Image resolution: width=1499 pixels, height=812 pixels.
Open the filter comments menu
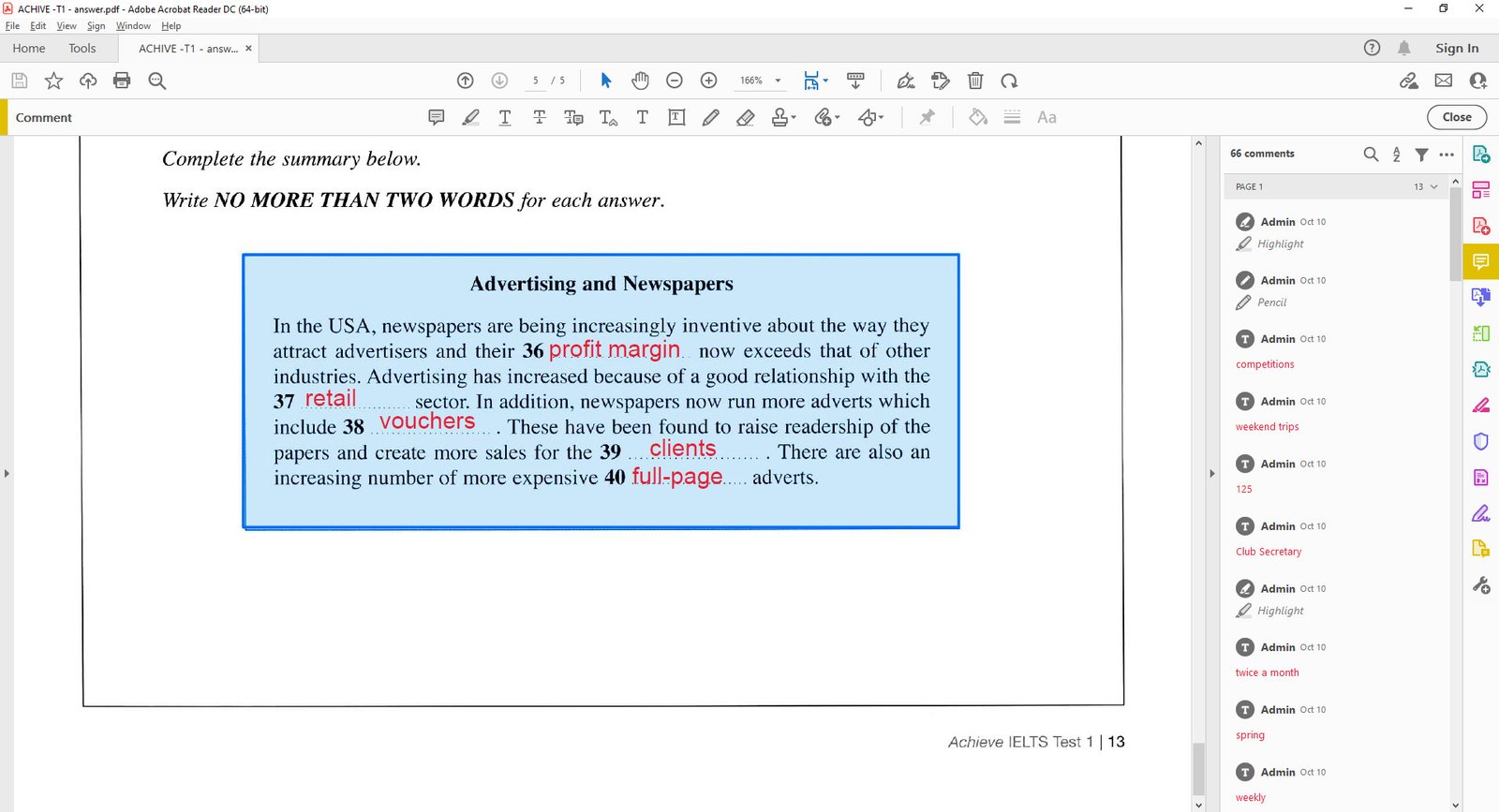pos(1421,154)
